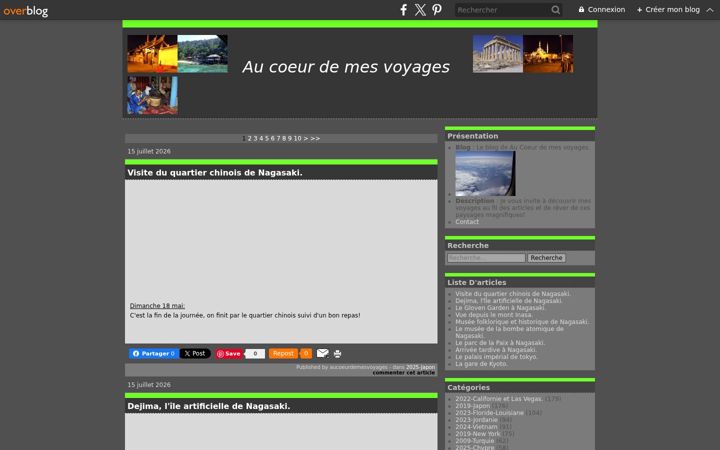Click the Overblog logo
Screen dimensions: 720x450
point(26,11)
